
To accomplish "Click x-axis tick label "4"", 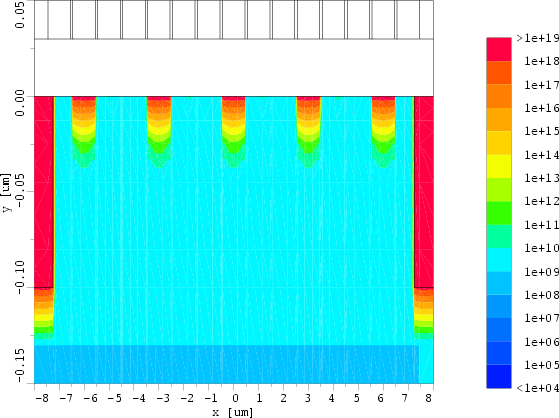I will 332,398.
